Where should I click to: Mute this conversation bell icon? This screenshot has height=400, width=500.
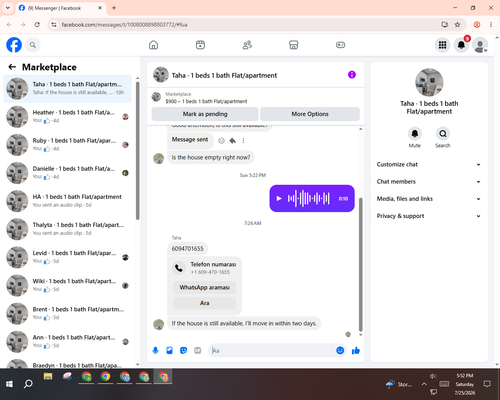[x=415, y=134]
